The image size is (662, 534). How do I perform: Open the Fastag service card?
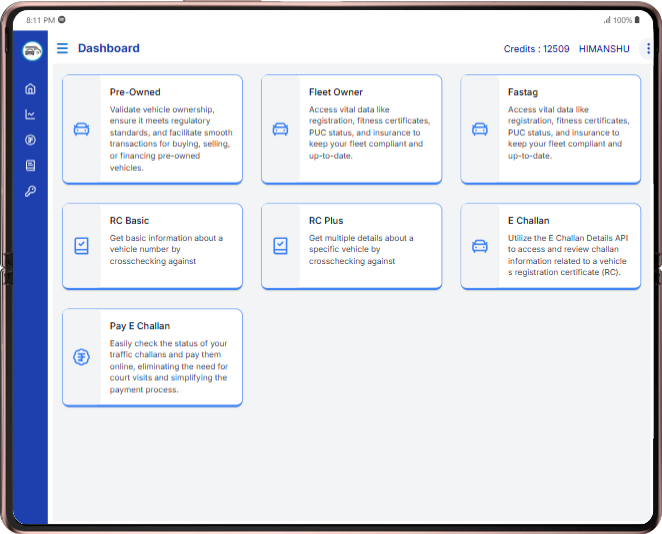[550, 129]
